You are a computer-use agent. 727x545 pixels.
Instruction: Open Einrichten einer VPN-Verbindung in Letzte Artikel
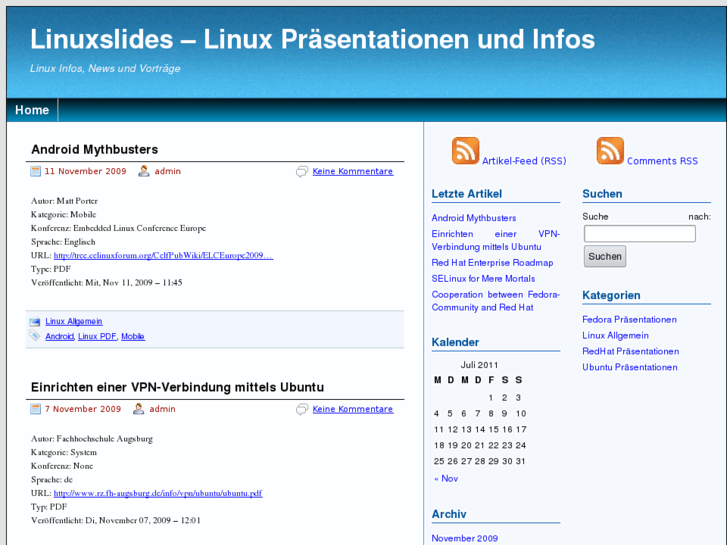pyautogui.click(x=496, y=240)
